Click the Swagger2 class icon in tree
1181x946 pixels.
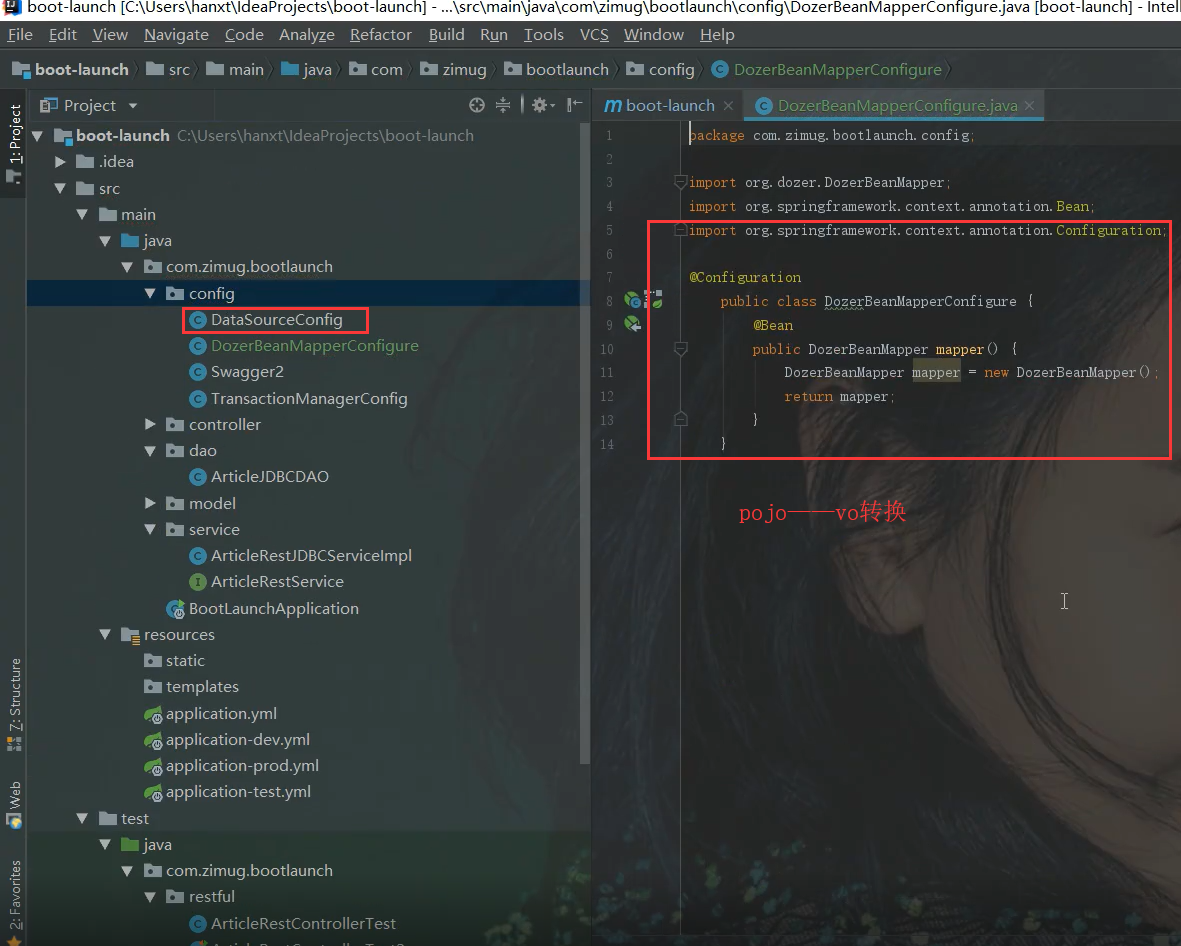[197, 372]
